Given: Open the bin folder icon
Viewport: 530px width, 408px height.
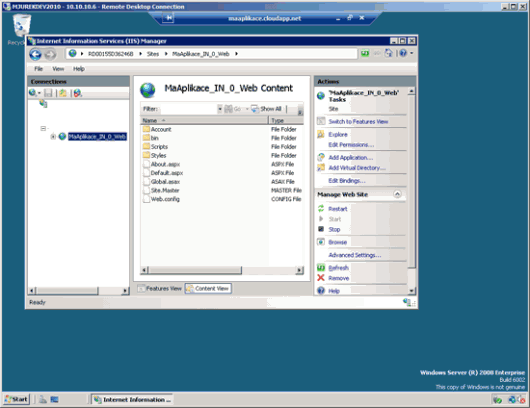Looking at the screenshot, I should [146, 138].
